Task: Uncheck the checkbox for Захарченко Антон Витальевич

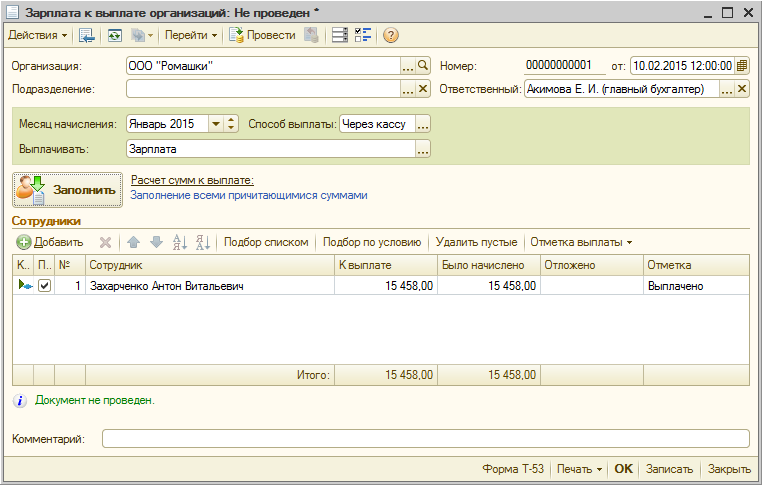Action: coord(44,286)
